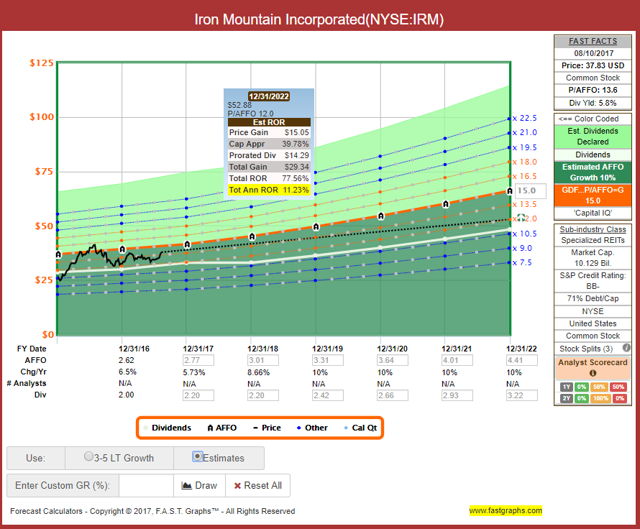Edit the dividend field 2.42
Viewport: 640px width, 529px height.
tap(328, 396)
